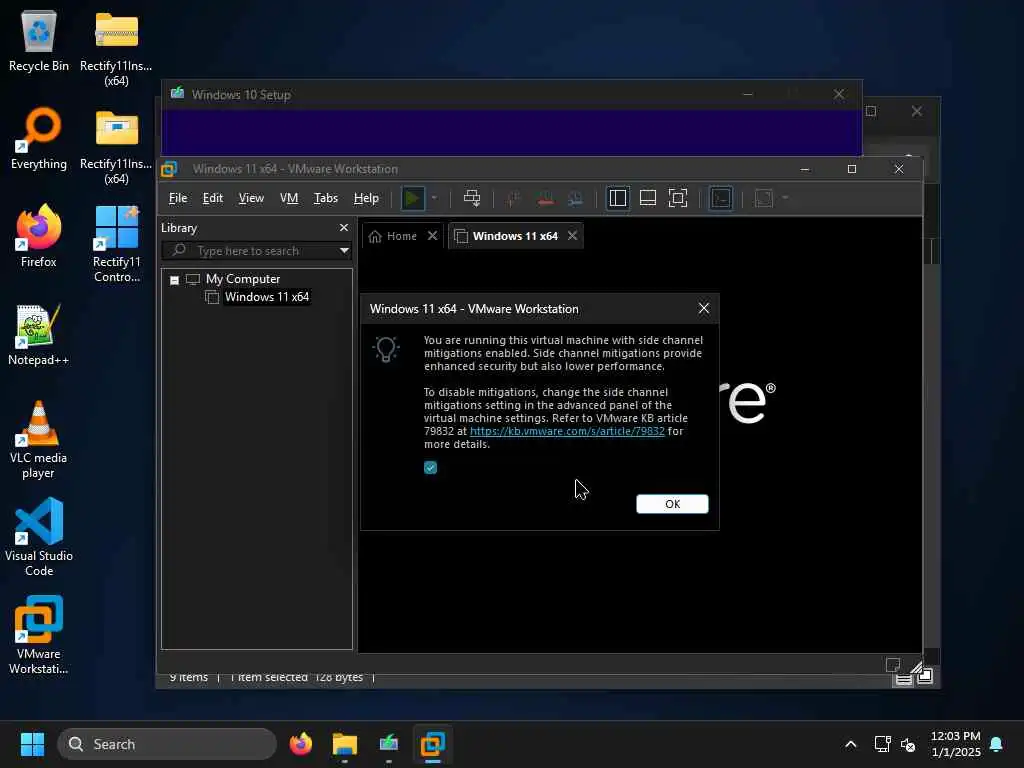The width and height of the screenshot is (1024, 768).
Task: Toggle the thumbnail bar view icon
Action: 648,198
